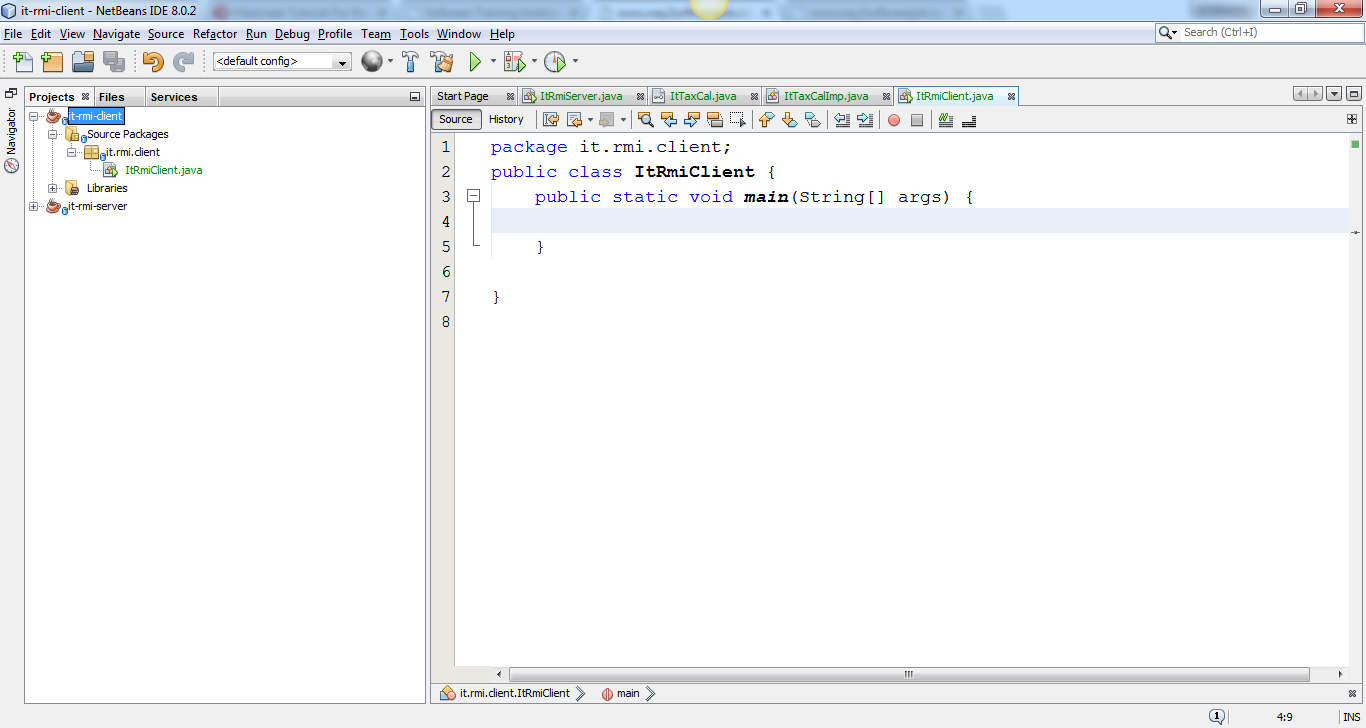Expand the it-rmi-server project node
This screenshot has width=1366, height=728.
tap(35, 206)
